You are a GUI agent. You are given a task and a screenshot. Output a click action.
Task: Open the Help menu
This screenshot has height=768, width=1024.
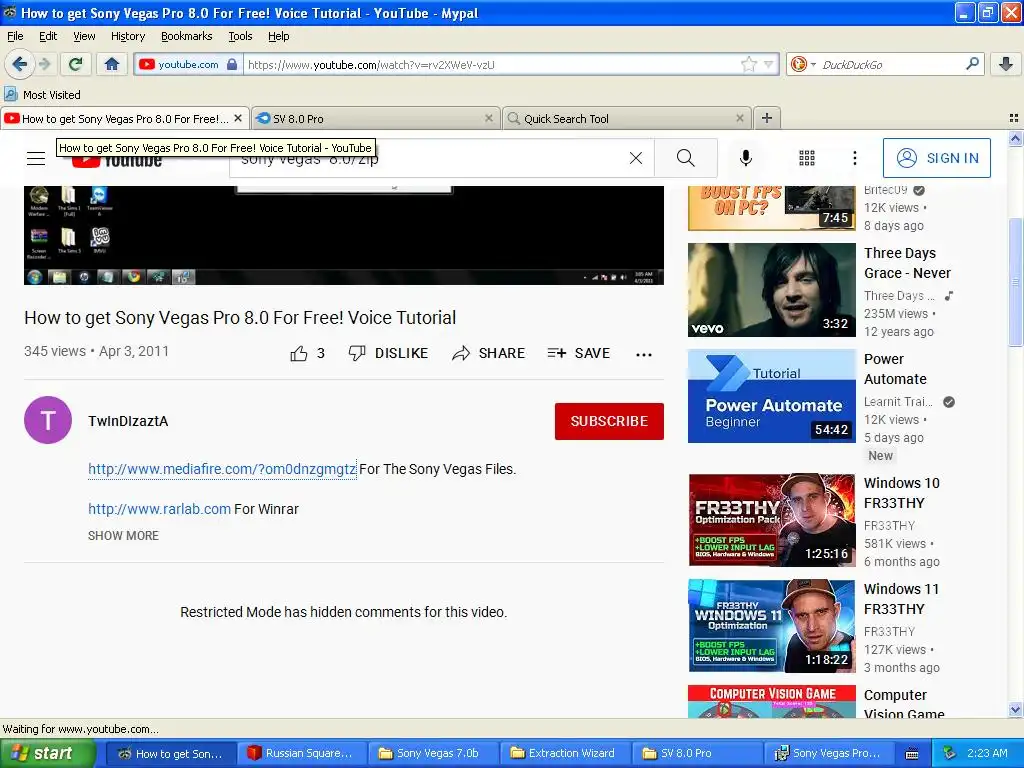point(278,36)
